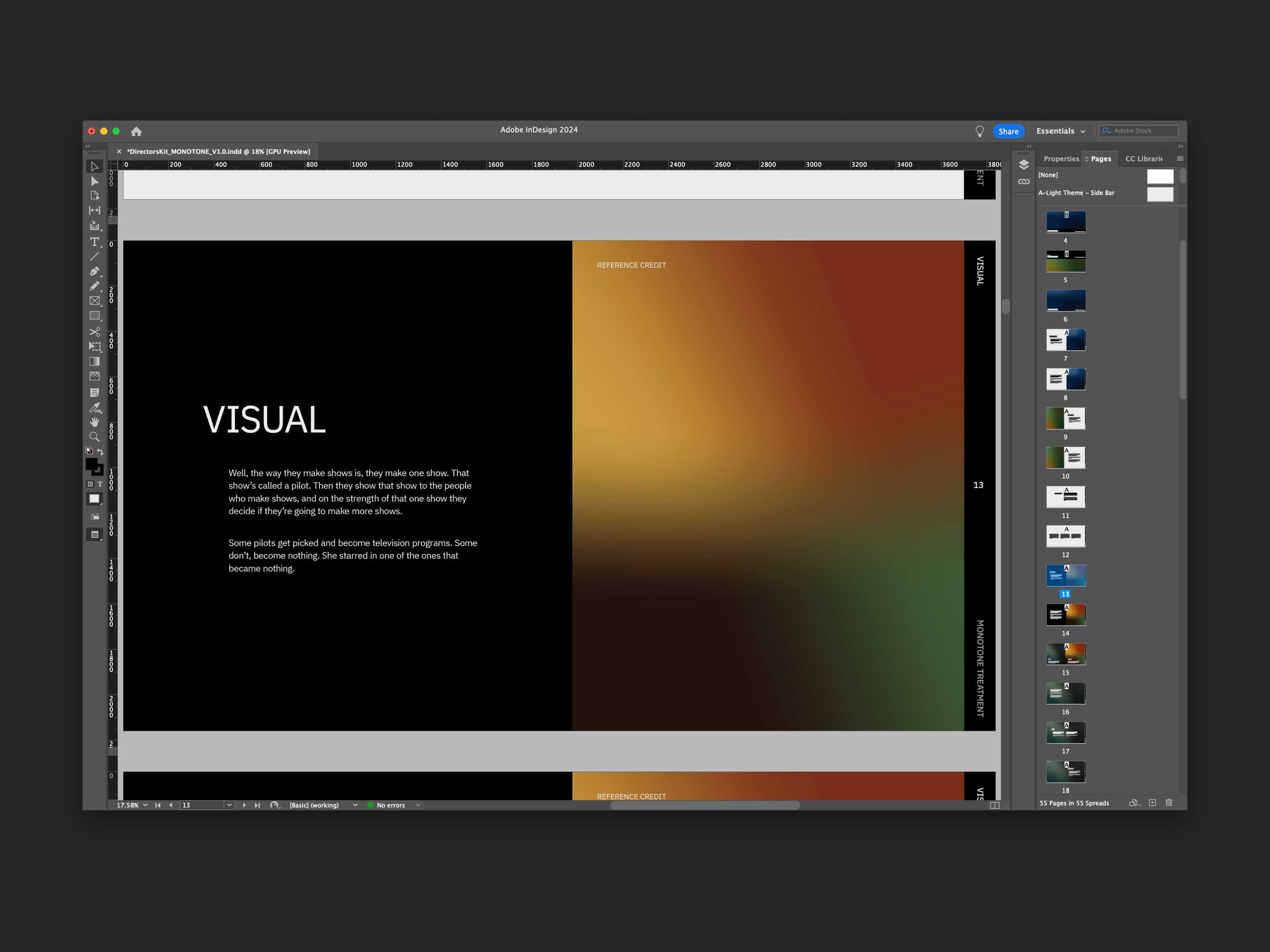
Task: Select DirectorsKit_MONOTONE_V1.0.indd document tab
Action: click(x=218, y=152)
